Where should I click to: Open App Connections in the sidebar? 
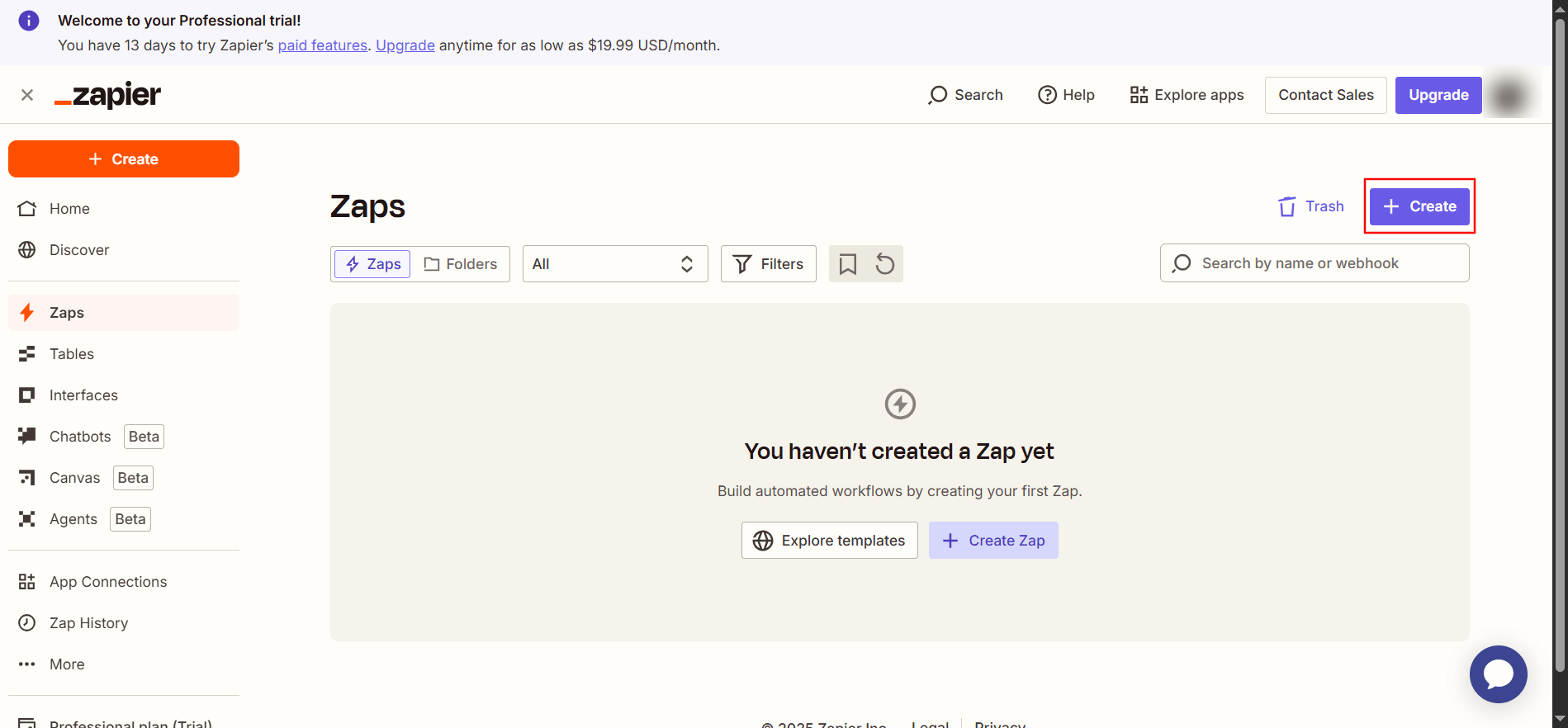(124, 582)
